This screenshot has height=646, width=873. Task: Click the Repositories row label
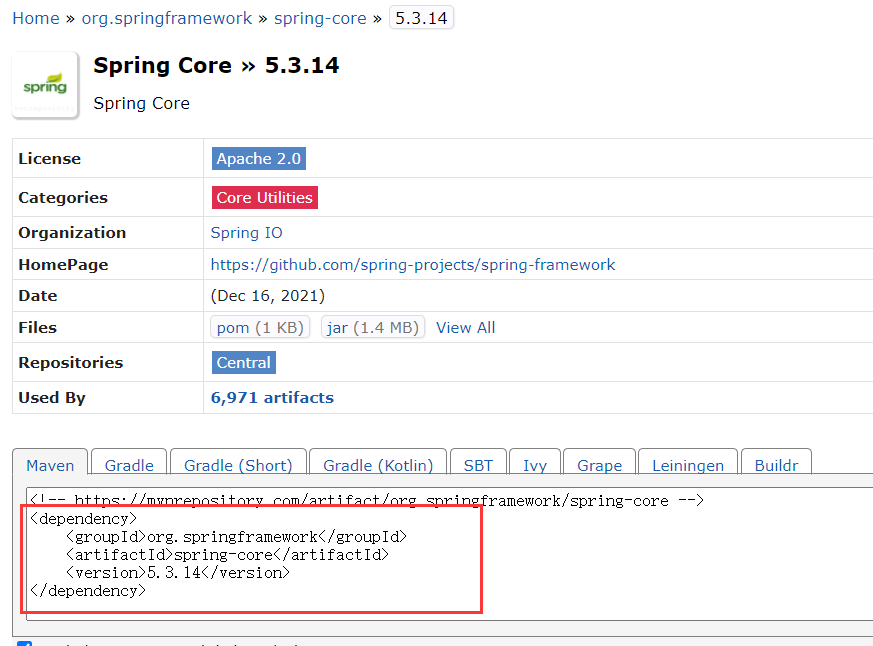(71, 363)
